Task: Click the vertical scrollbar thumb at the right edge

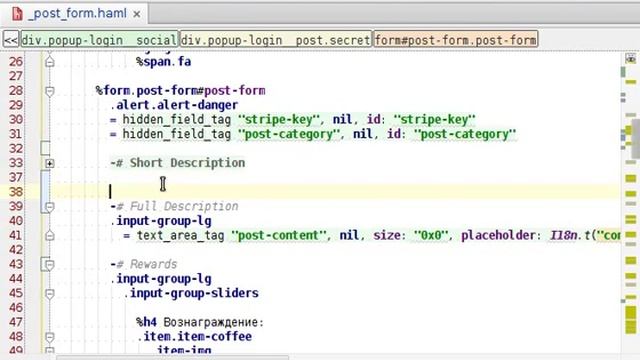Action: (x=636, y=139)
